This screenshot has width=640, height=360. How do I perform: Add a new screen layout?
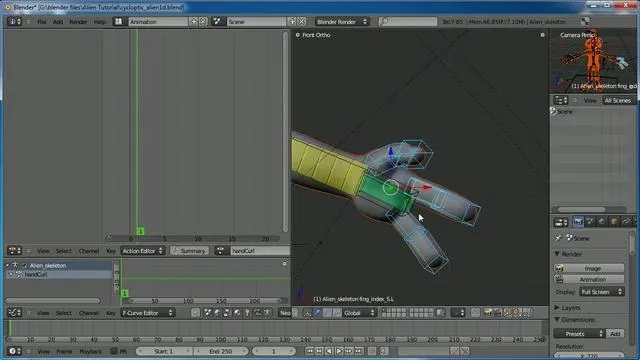tap(194, 22)
